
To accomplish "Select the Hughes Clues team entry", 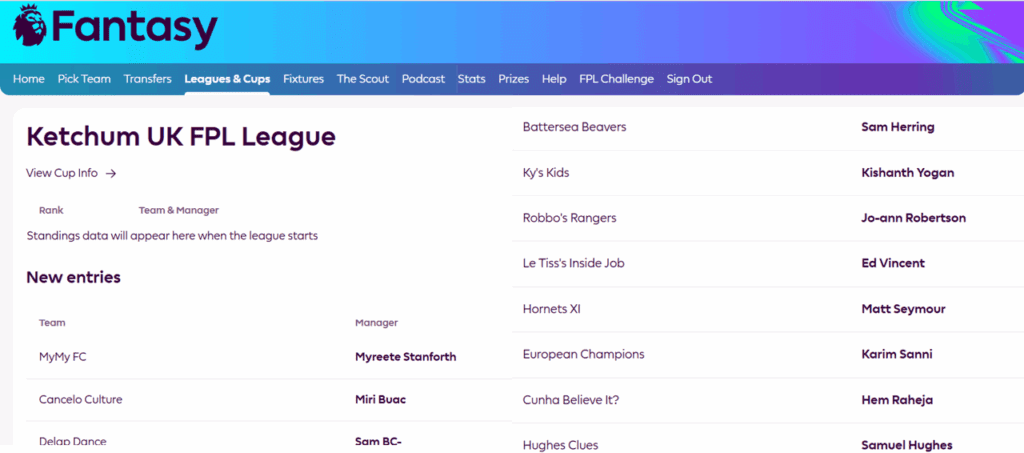I will (x=560, y=445).
